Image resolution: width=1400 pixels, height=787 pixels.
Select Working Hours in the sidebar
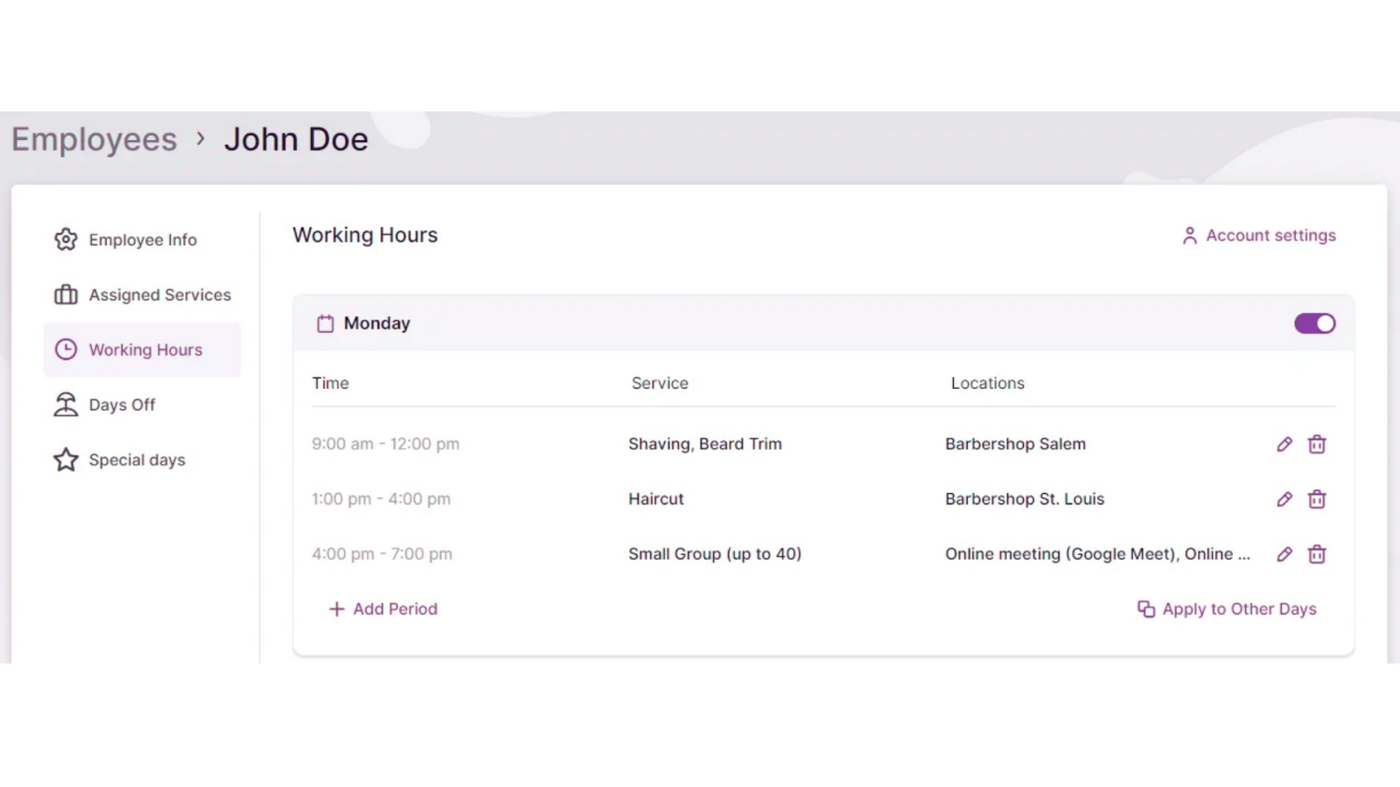tap(145, 350)
